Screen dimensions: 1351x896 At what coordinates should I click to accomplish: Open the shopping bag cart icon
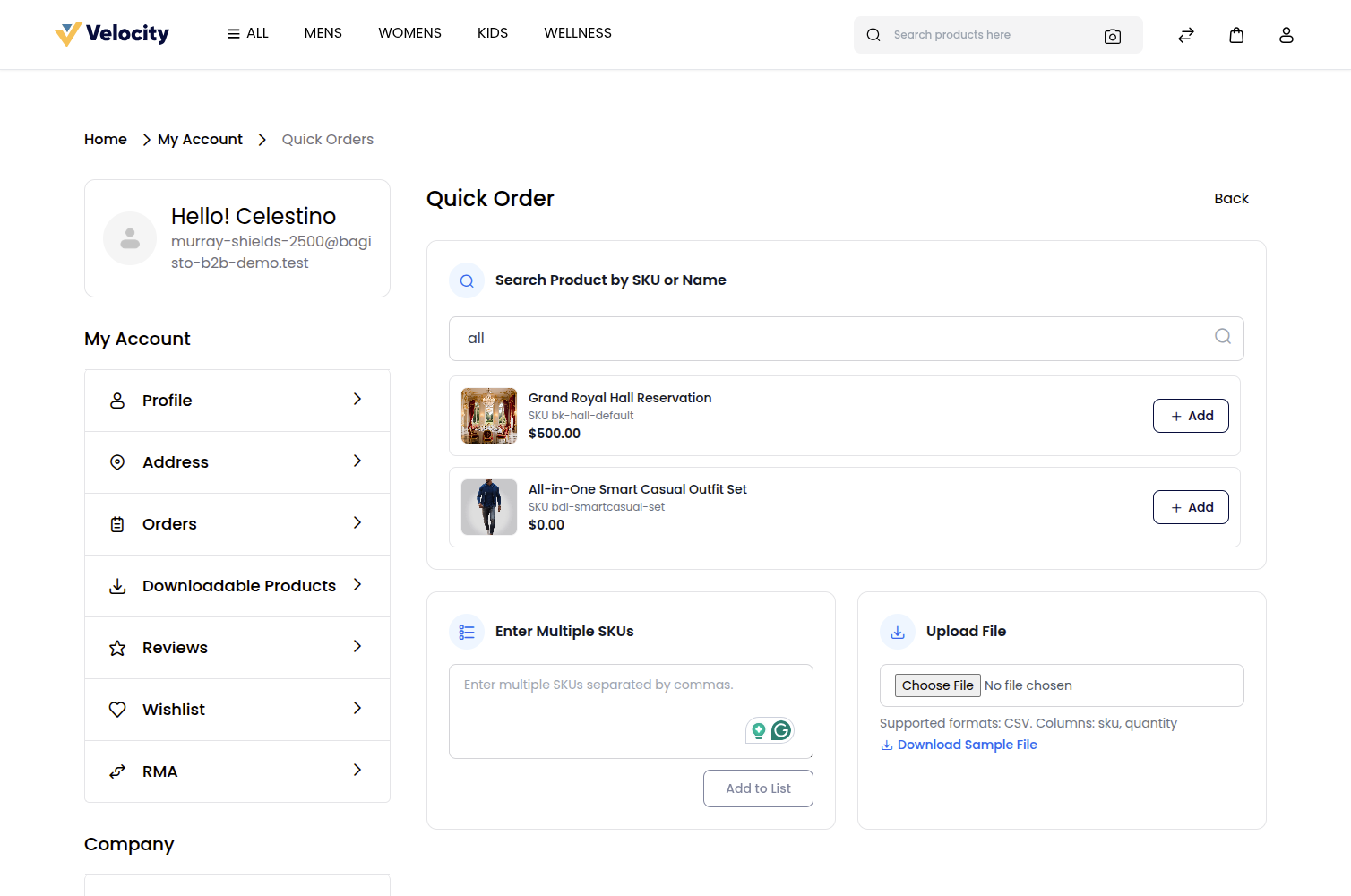click(x=1236, y=35)
